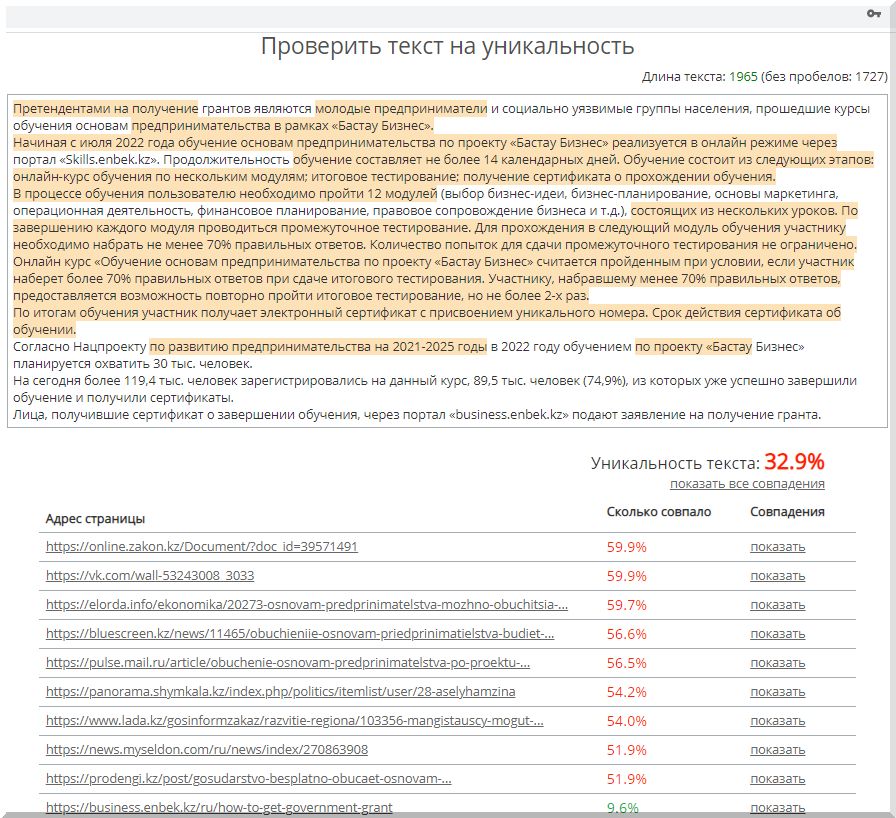Click the text length value 1965
The height and width of the screenshot is (818, 896).
pyautogui.click(x=743, y=77)
